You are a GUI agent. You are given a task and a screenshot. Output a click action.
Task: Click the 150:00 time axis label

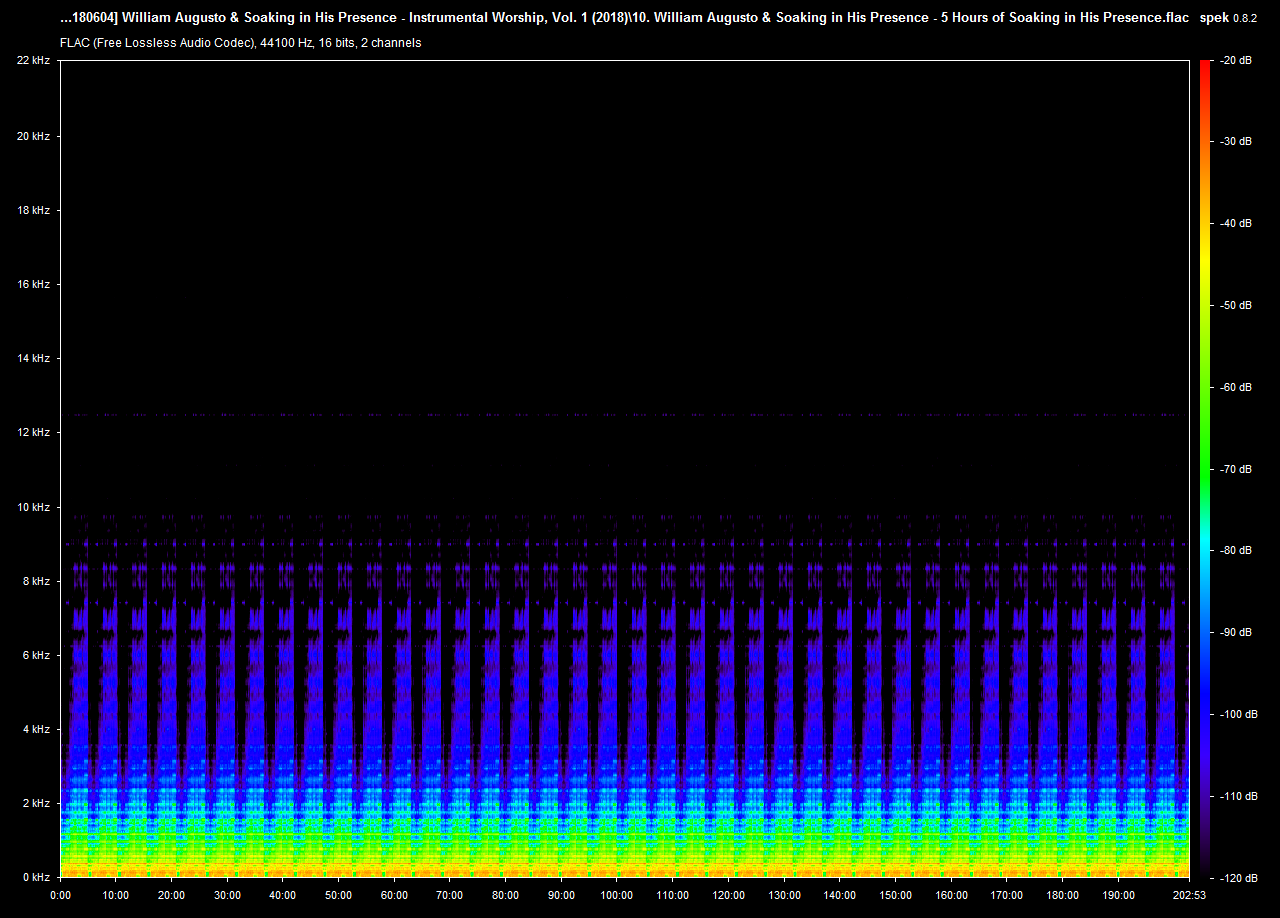(895, 895)
